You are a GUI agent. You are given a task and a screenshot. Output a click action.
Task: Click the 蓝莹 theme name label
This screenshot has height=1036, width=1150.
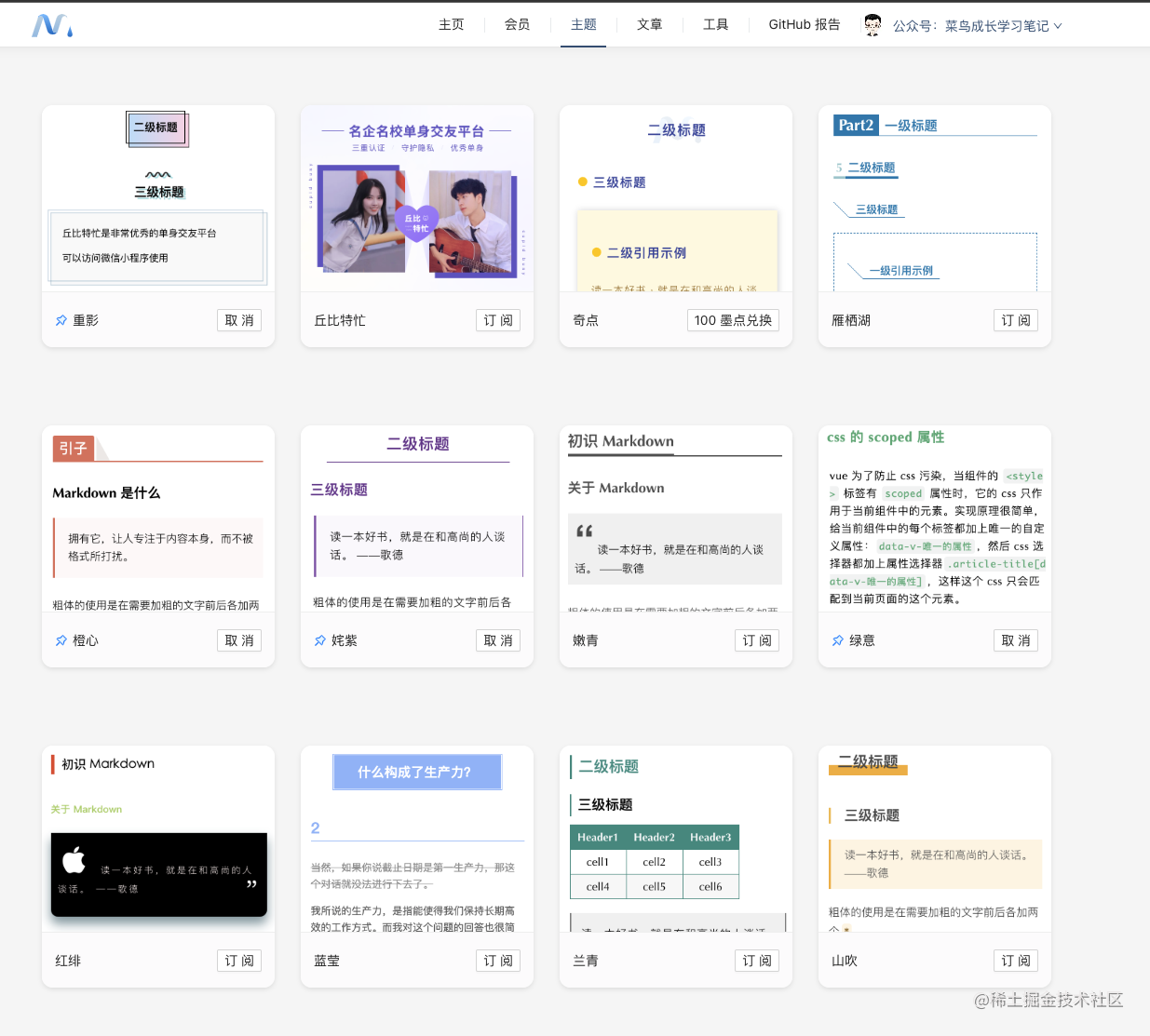coord(327,961)
